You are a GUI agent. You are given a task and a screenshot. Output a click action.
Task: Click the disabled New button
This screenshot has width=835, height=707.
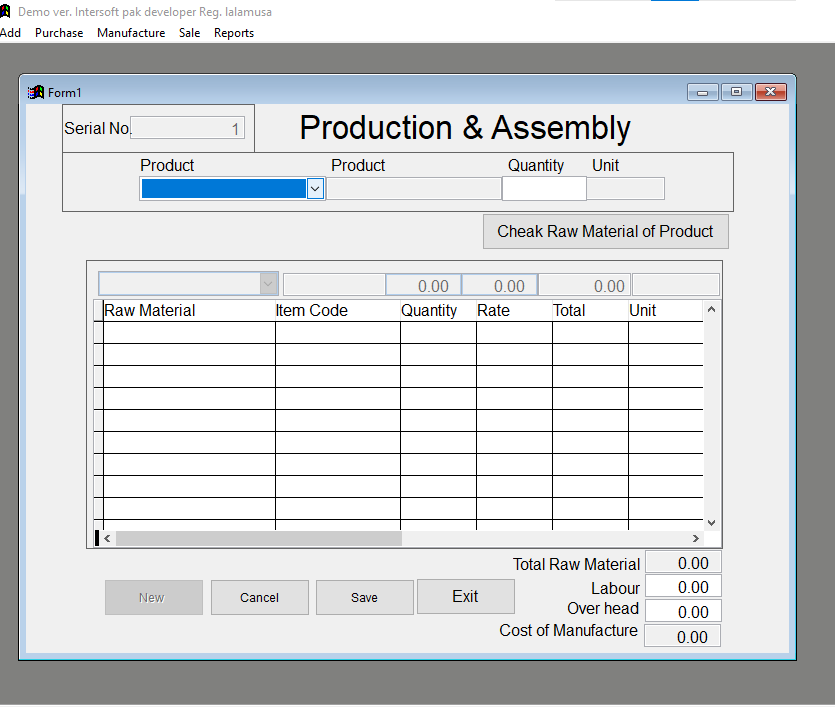coord(153,597)
